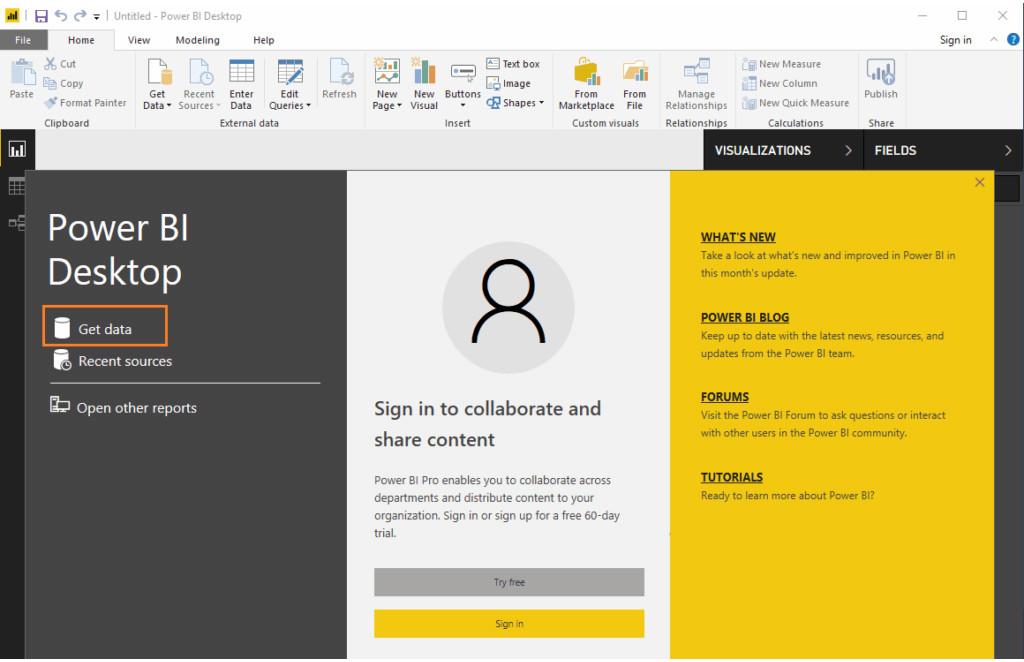1024x662 pixels.
Task: Open custom visuals From Marketplace
Action: tap(586, 84)
